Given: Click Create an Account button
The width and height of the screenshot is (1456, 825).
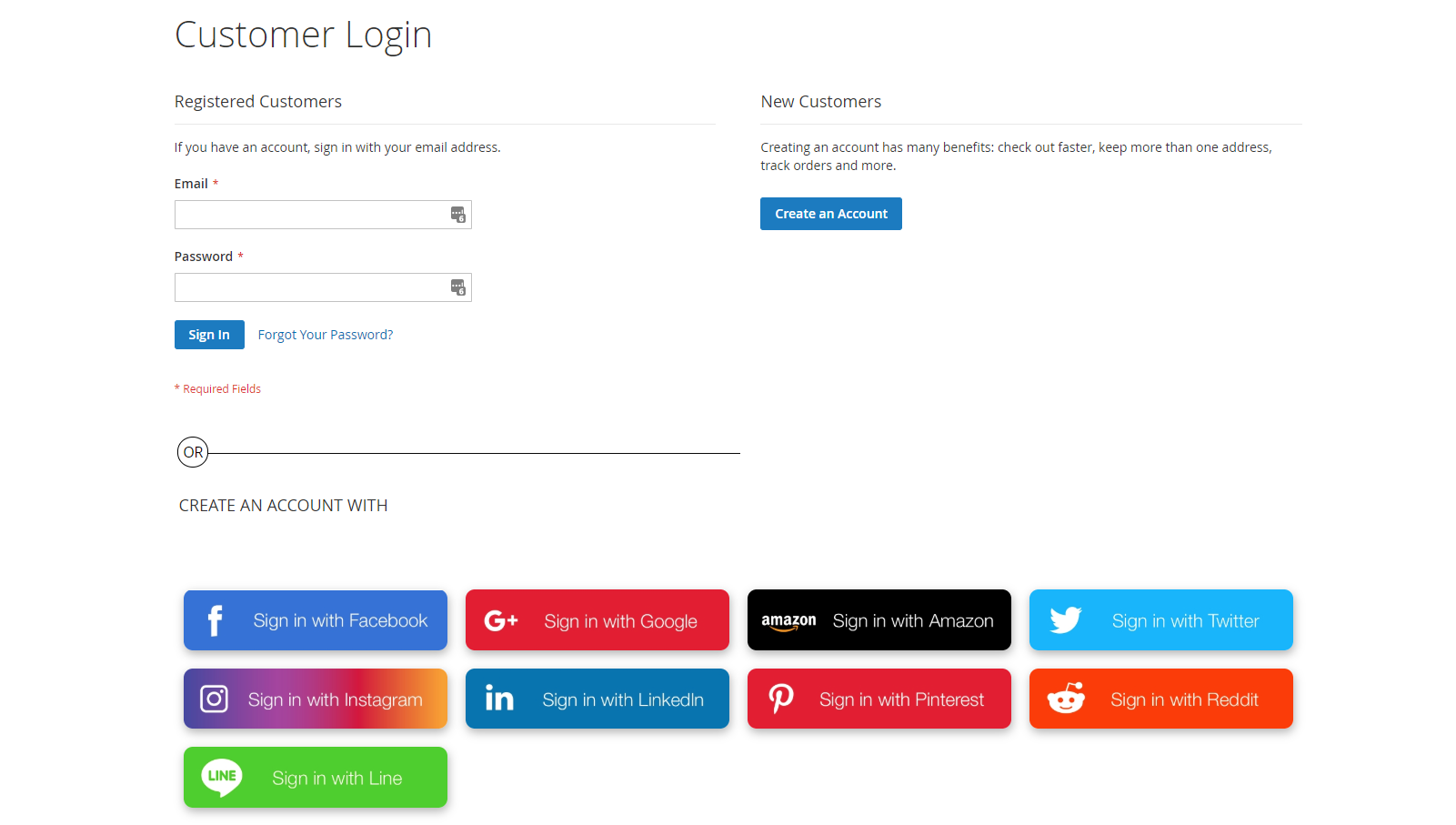Looking at the screenshot, I should tap(831, 214).
